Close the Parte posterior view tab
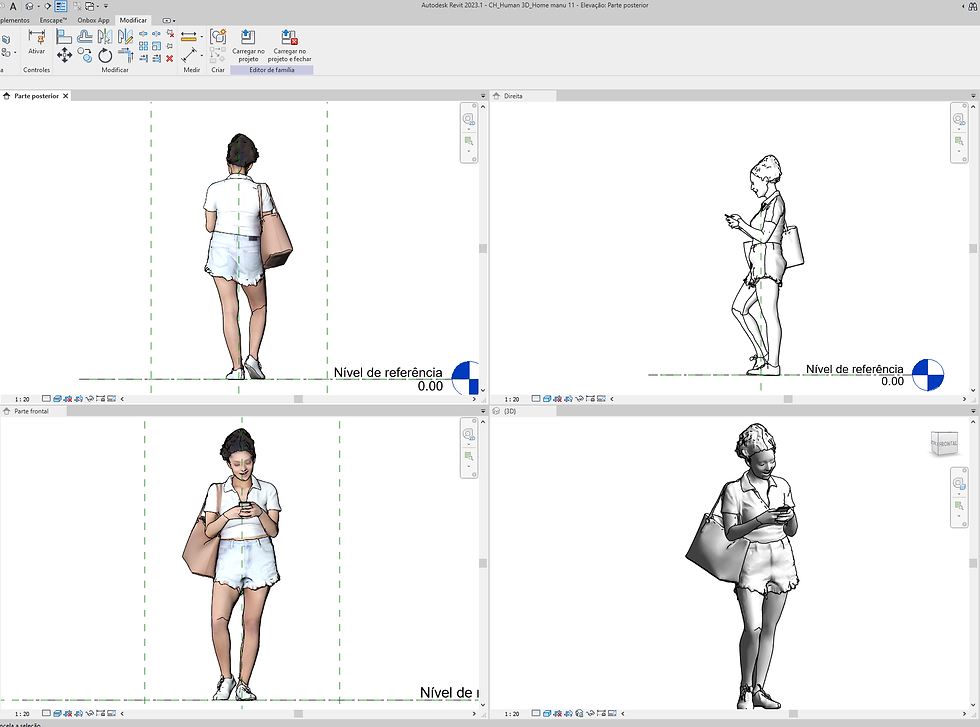This screenshot has width=980, height=727. pyautogui.click(x=66, y=96)
